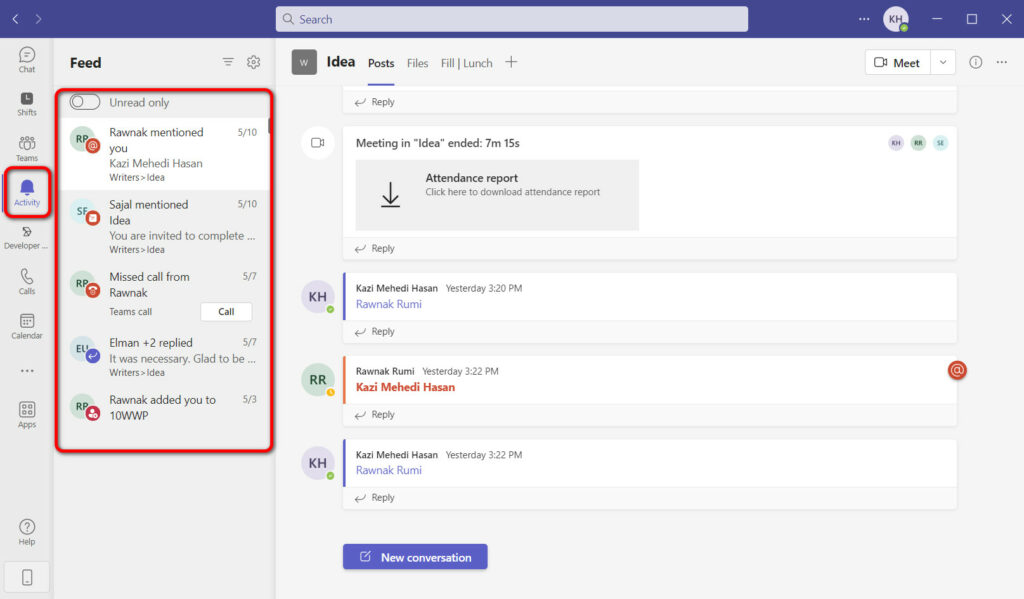Go to Teams in the sidebar
Viewport: 1024px width, 599px height.
coord(27,148)
